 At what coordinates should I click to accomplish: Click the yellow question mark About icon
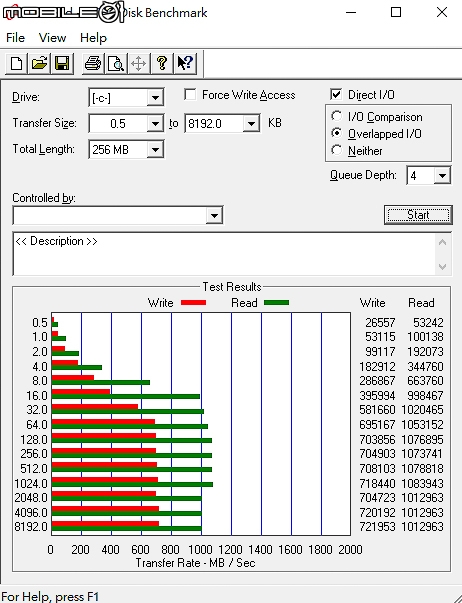162,63
